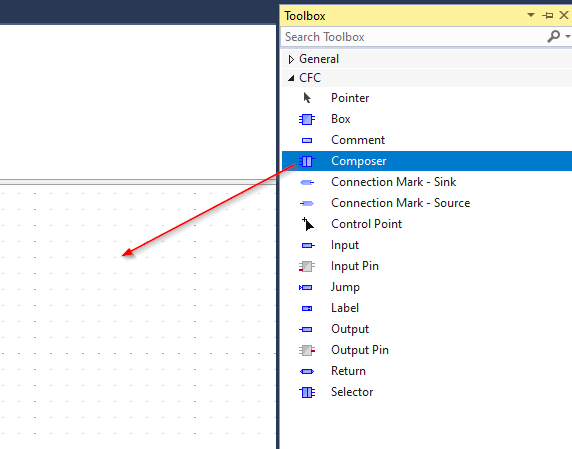Choose the Comment element icon
The image size is (572, 449).
[307, 140]
